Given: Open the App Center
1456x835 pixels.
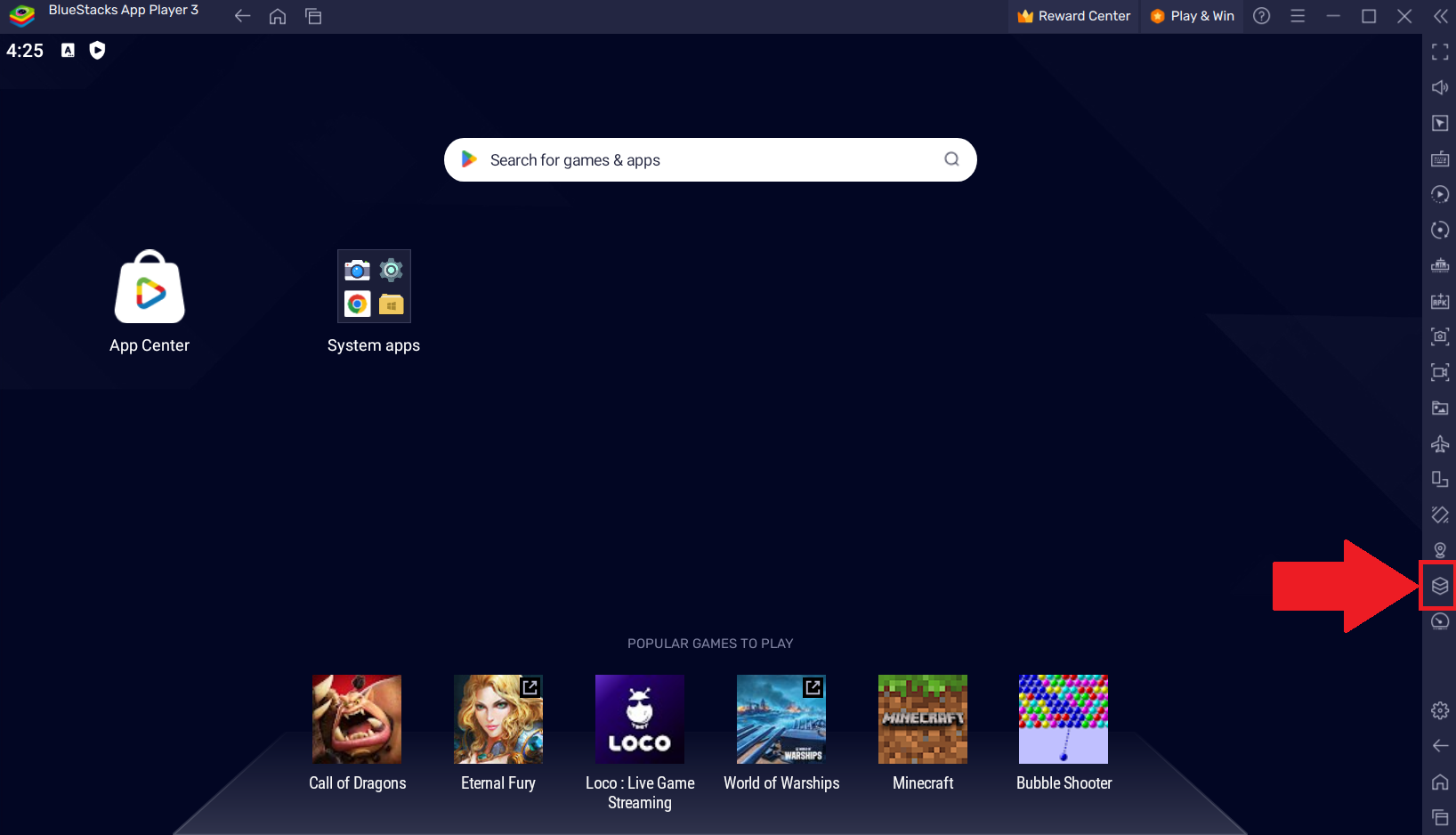Looking at the screenshot, I should coord(149,287).
